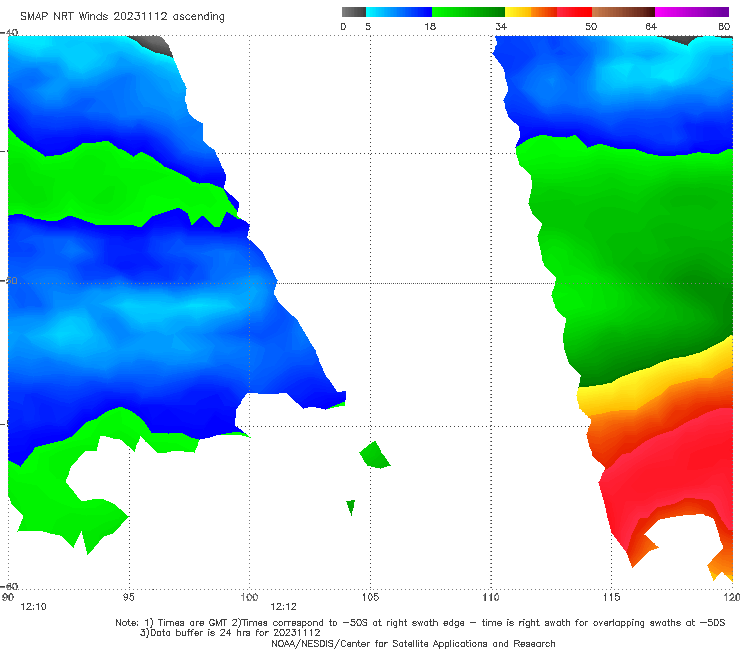
Task: Click the longitude axis label '115'
Action: [611, 597]
